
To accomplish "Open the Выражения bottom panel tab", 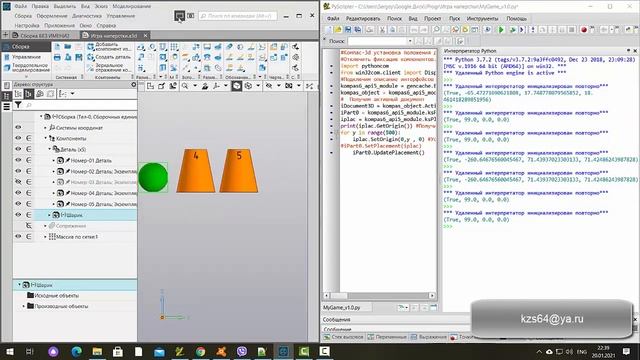I will (429, 337).
